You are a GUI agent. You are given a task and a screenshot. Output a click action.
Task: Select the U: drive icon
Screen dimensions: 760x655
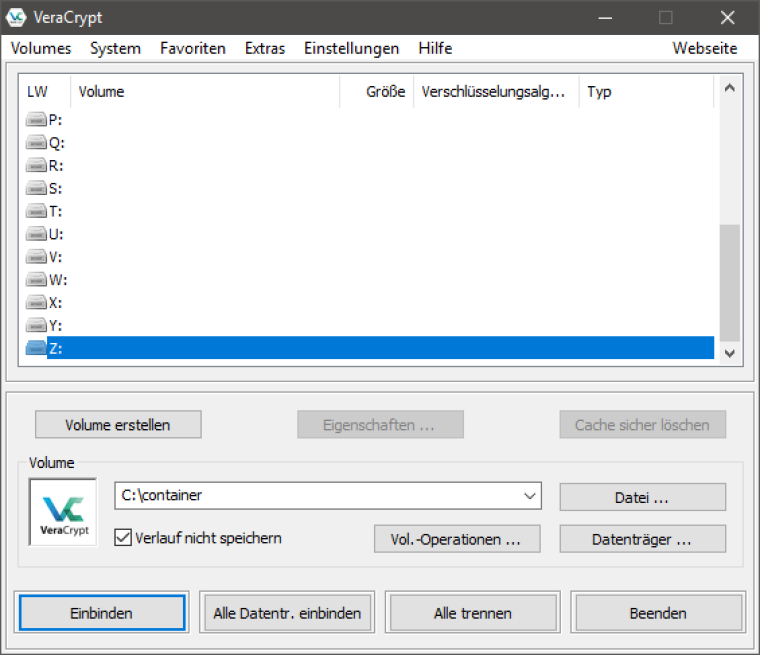click(36, 234)
